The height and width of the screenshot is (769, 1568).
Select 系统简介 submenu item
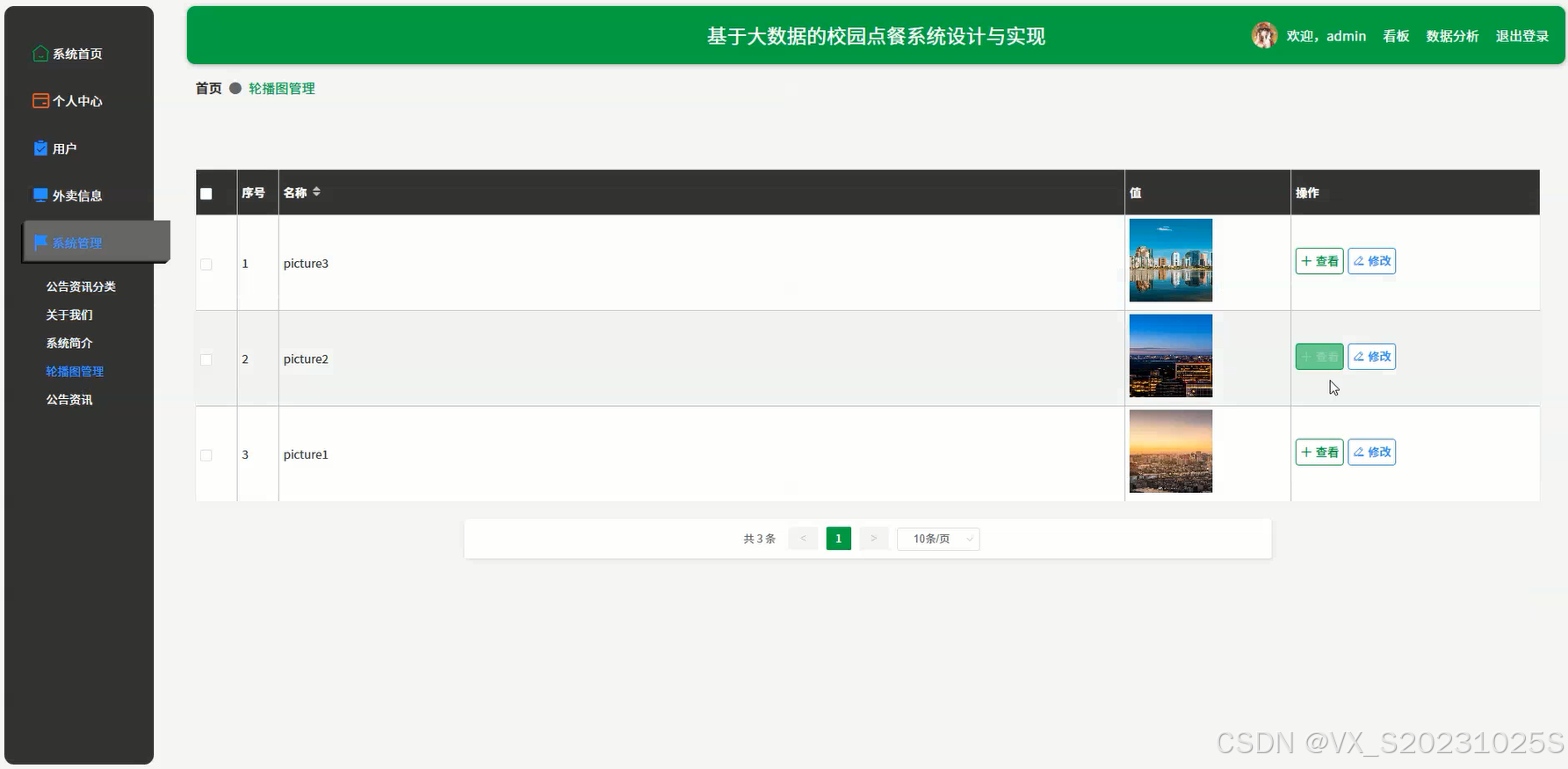(x=69, y=343)
